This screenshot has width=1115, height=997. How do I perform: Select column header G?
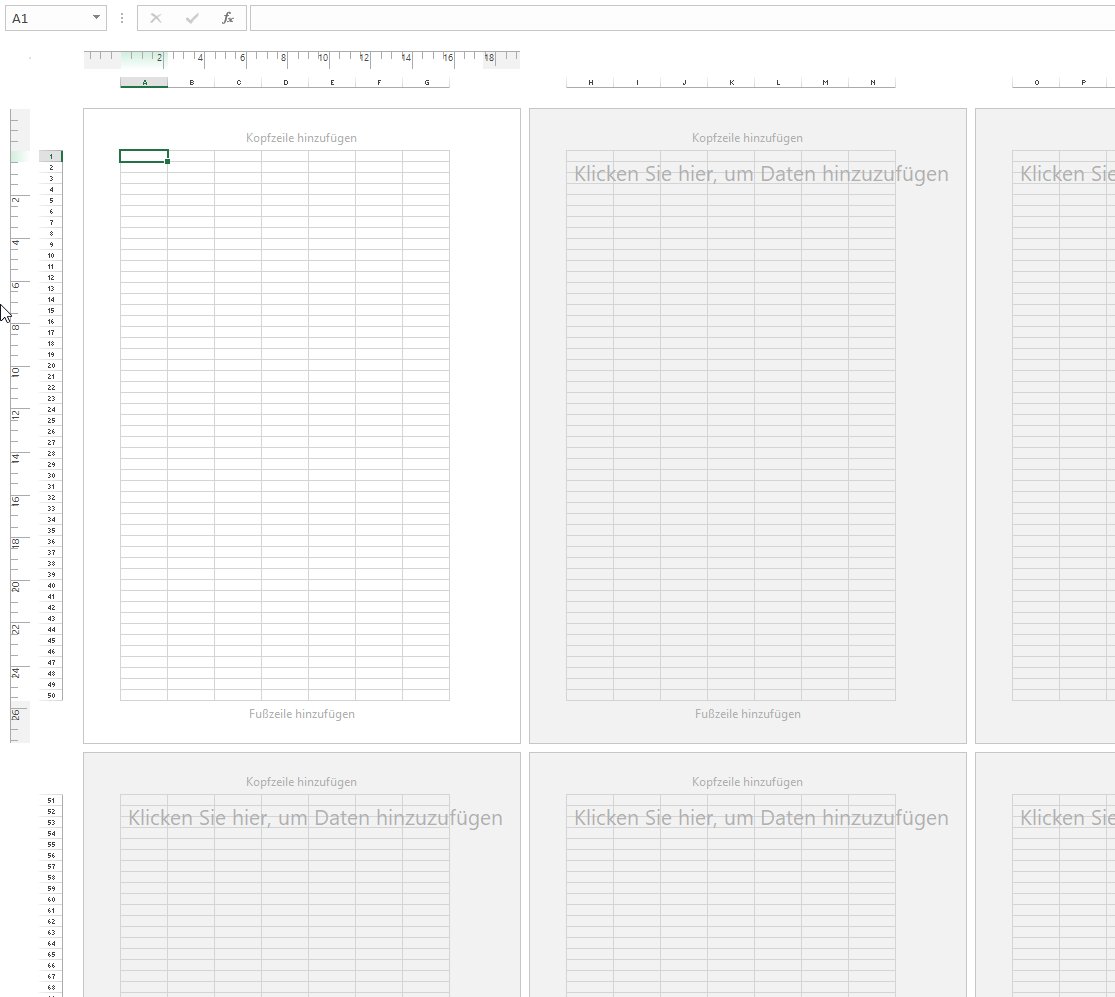pos(427,82)
